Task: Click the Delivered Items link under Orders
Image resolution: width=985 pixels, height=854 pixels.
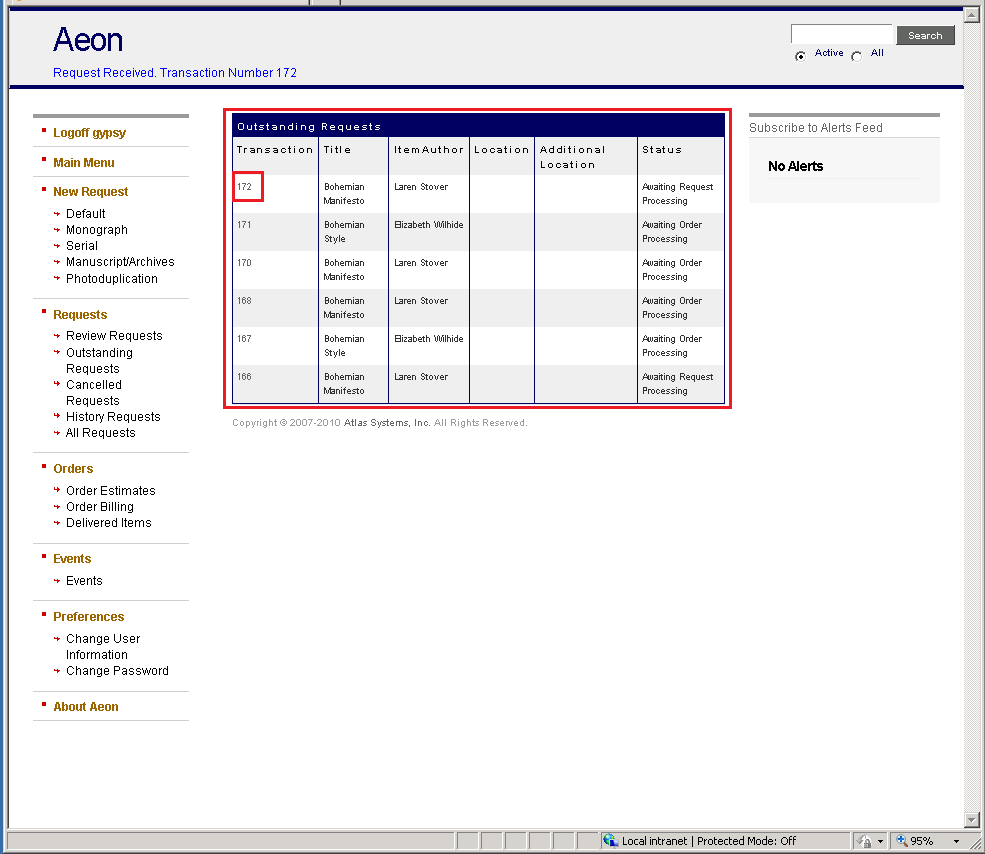Action: pos(108,522)
